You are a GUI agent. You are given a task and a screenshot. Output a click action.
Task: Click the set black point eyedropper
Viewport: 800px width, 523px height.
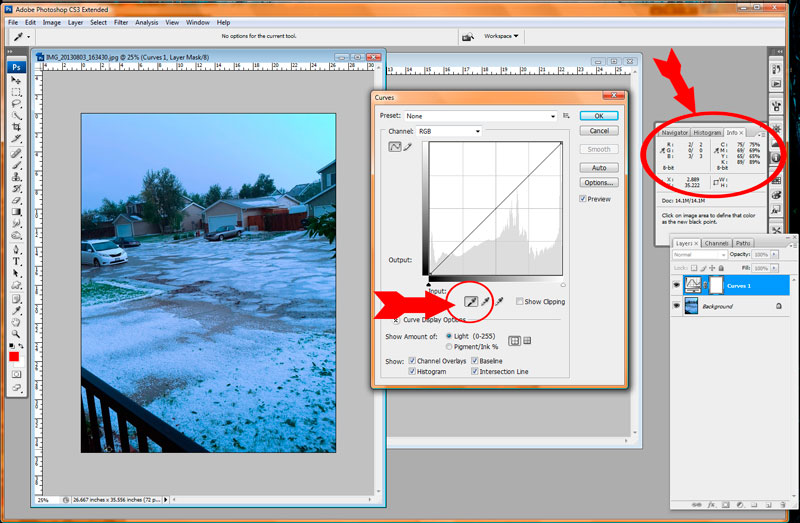pyautogui.click(x=471, y=302)
